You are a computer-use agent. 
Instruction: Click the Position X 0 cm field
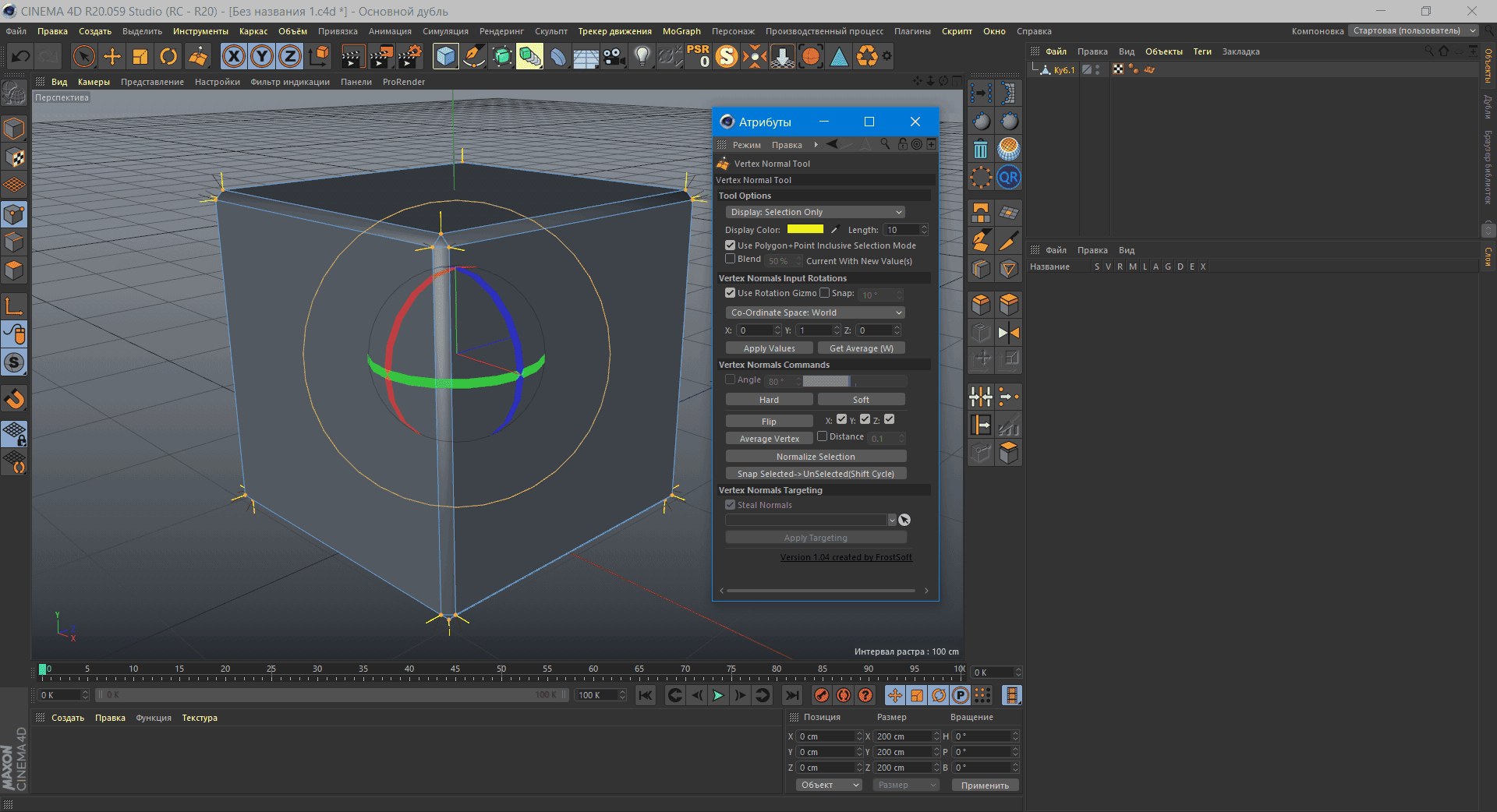[825, 736]
